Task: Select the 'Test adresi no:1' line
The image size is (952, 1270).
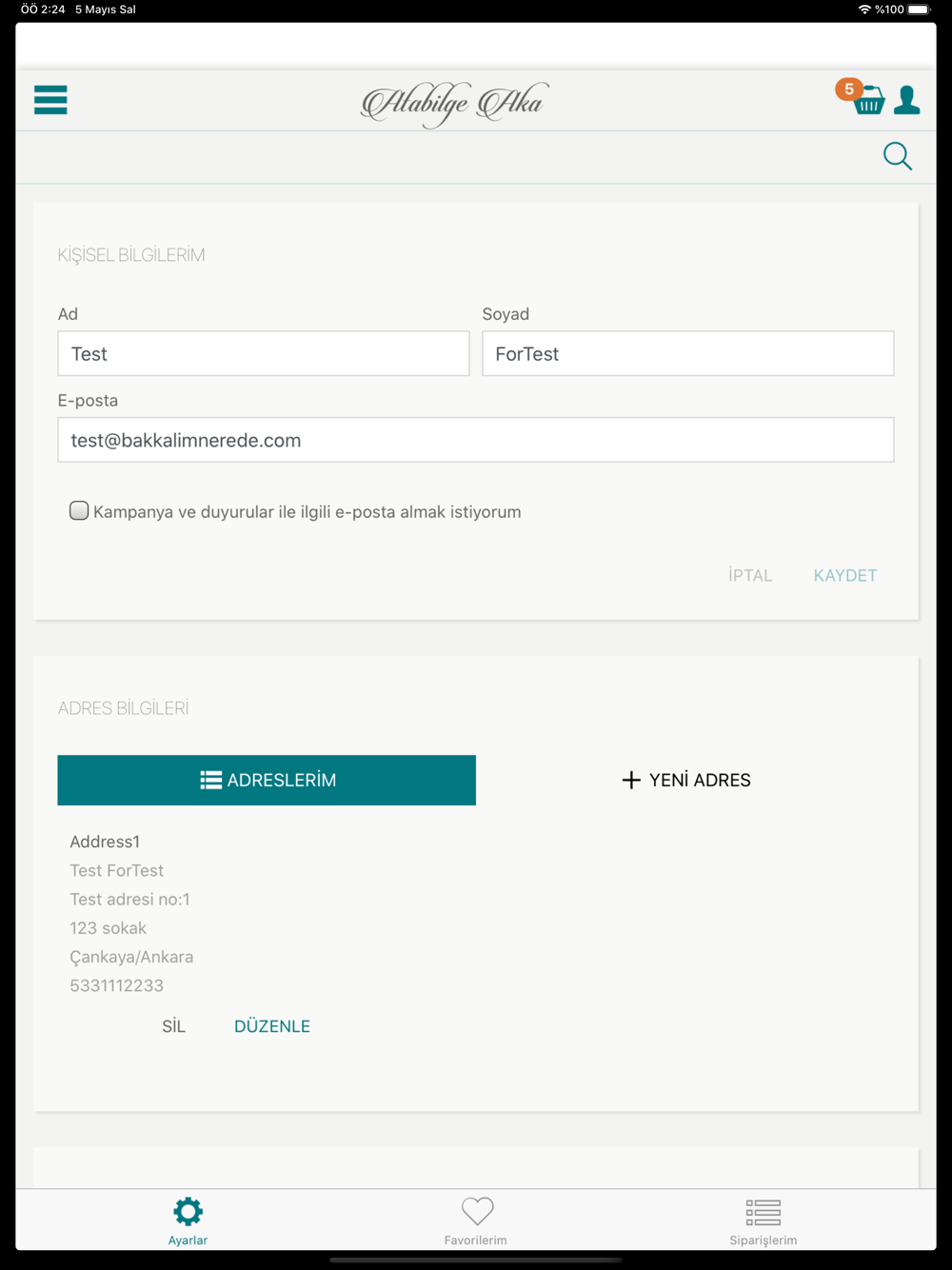Action: coord(129,900)
